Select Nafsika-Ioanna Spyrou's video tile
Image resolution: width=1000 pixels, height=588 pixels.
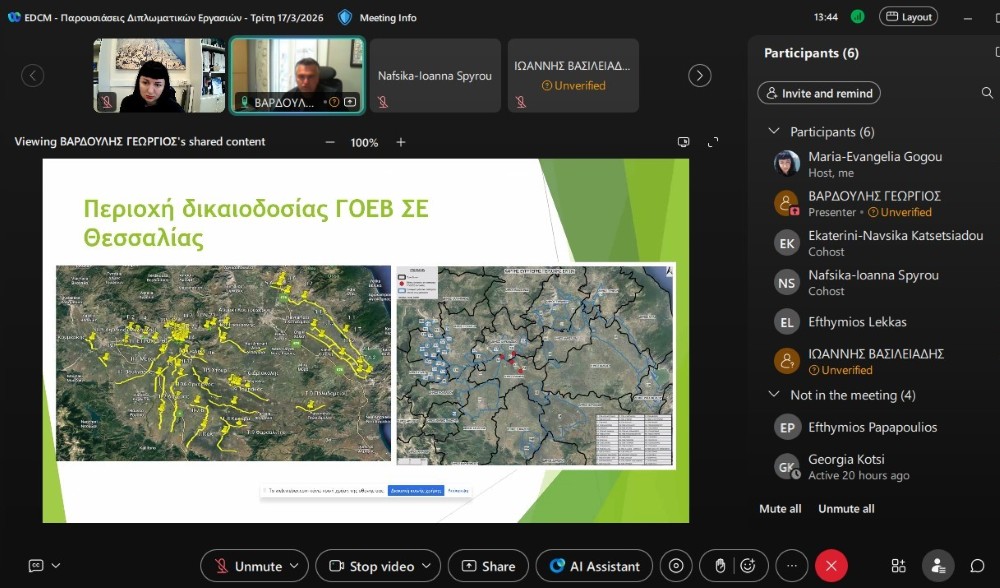click(x=435, y=76)
